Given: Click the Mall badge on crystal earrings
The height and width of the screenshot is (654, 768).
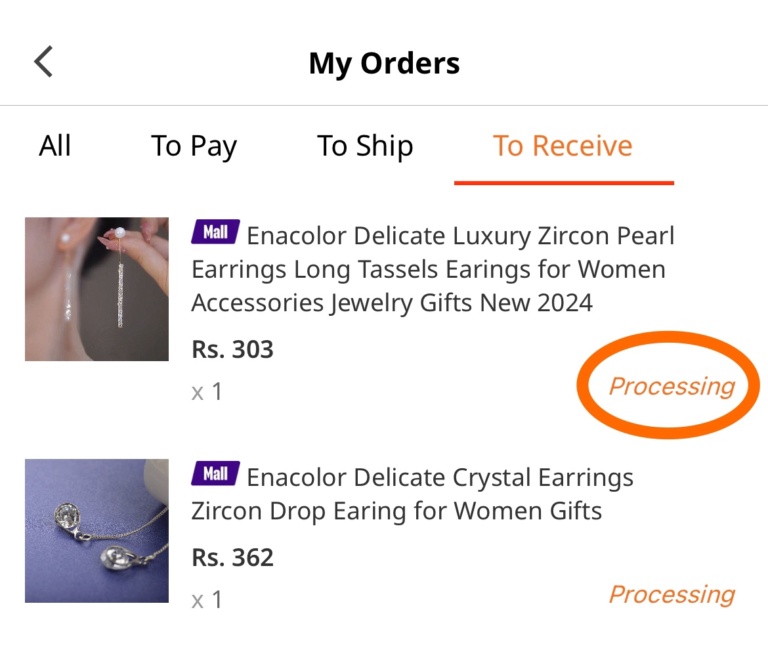Looking at the screenshot, I should click(x=215, y=473).
